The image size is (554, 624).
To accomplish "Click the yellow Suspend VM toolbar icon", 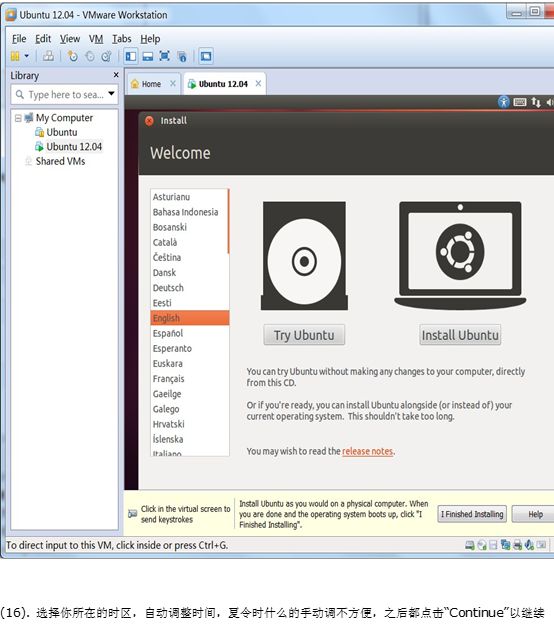I will (15, 56).
